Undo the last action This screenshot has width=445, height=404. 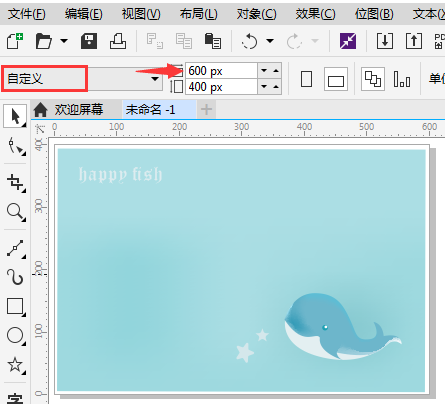pyautogui.click(x=250, y=41)
